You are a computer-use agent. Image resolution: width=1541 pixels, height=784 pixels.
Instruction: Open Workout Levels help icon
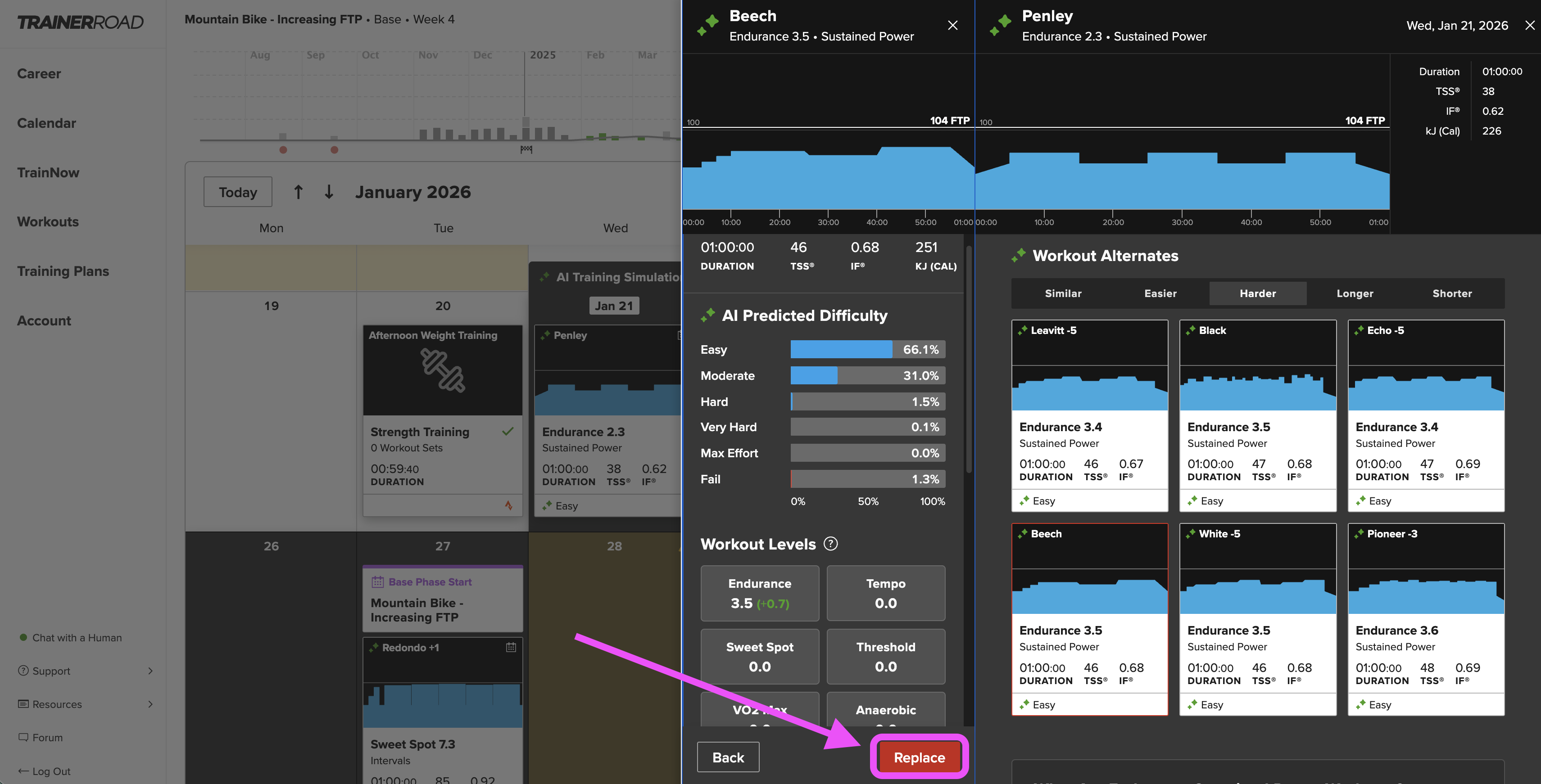coord(830,544)
